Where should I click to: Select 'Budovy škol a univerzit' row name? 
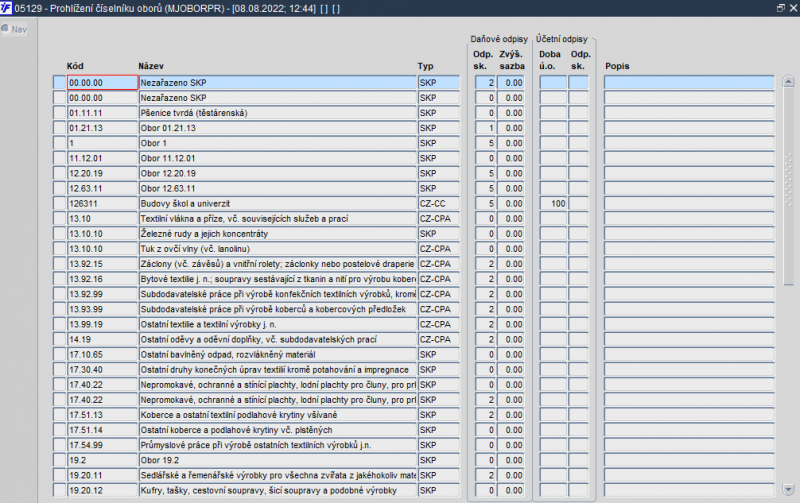pos(278,204)
